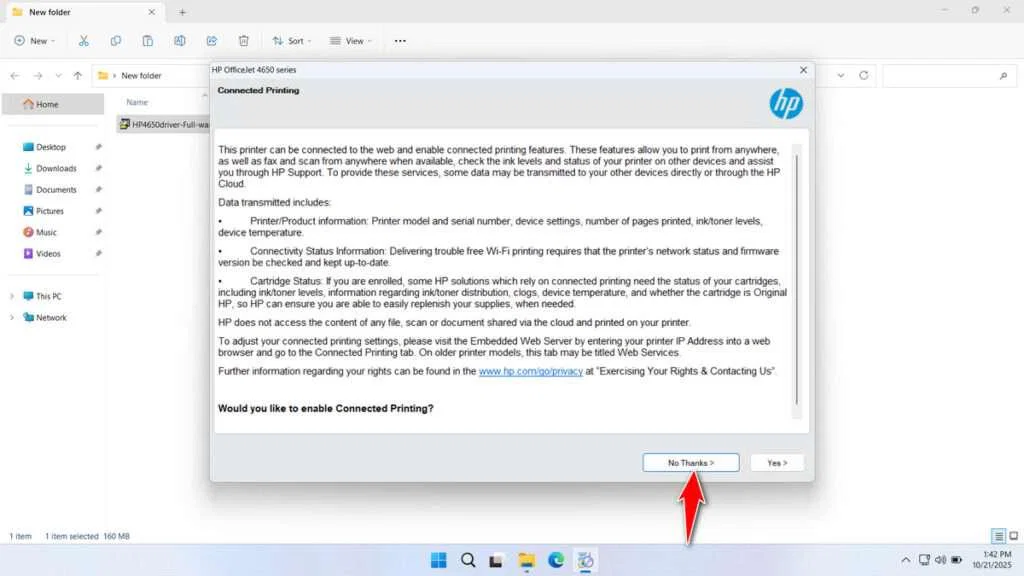
Task: Open Microsoft Edge from the taskbar
Action: coord(556,560)
